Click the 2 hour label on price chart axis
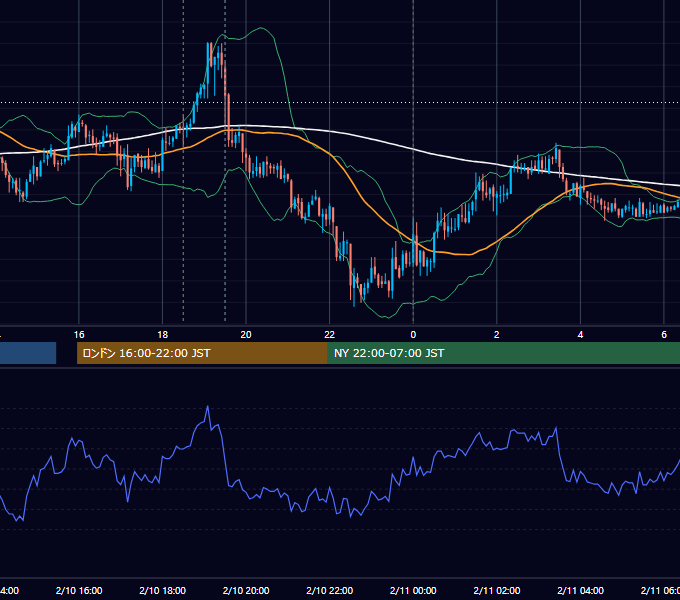The height and width of the screenshot is (600, 680). pos(497,335)
